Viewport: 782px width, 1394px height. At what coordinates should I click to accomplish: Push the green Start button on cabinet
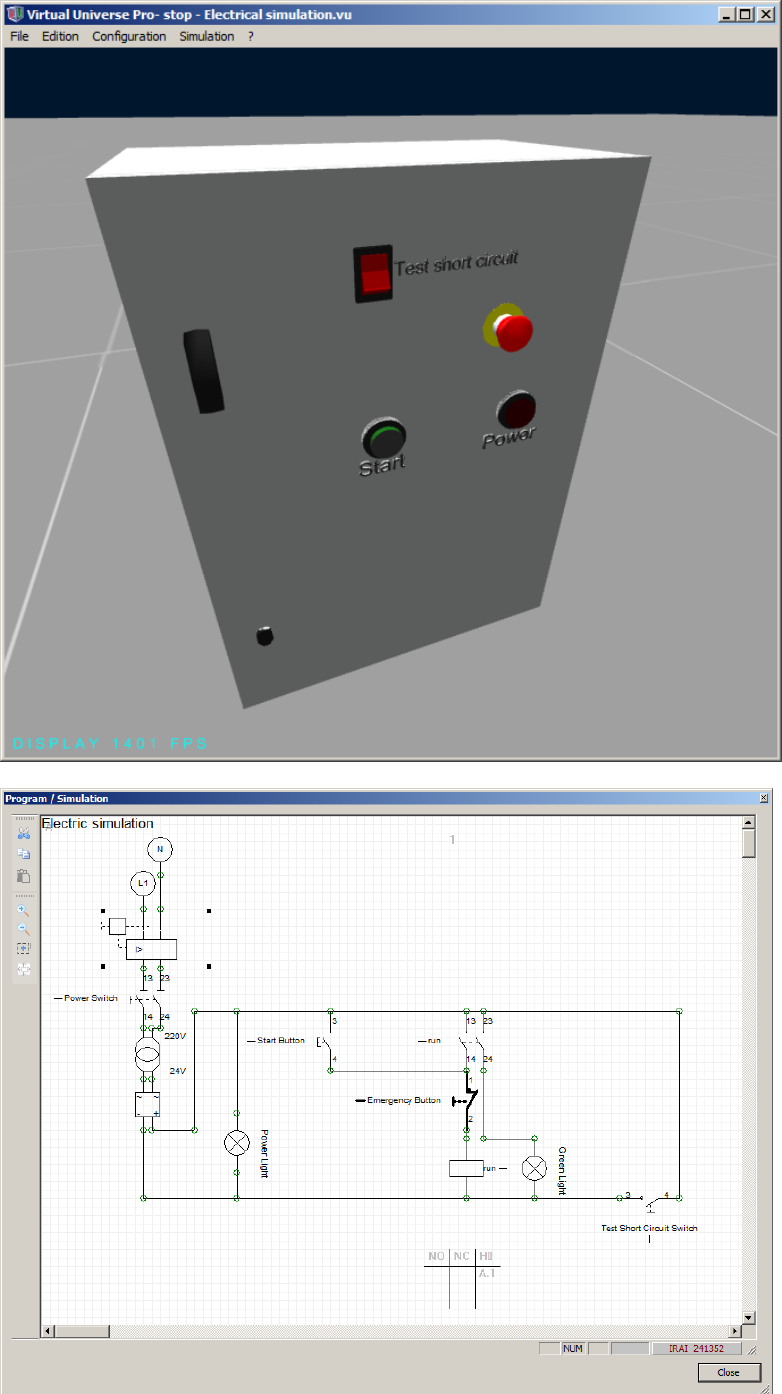pyautogui.click(x=384, y=439)
